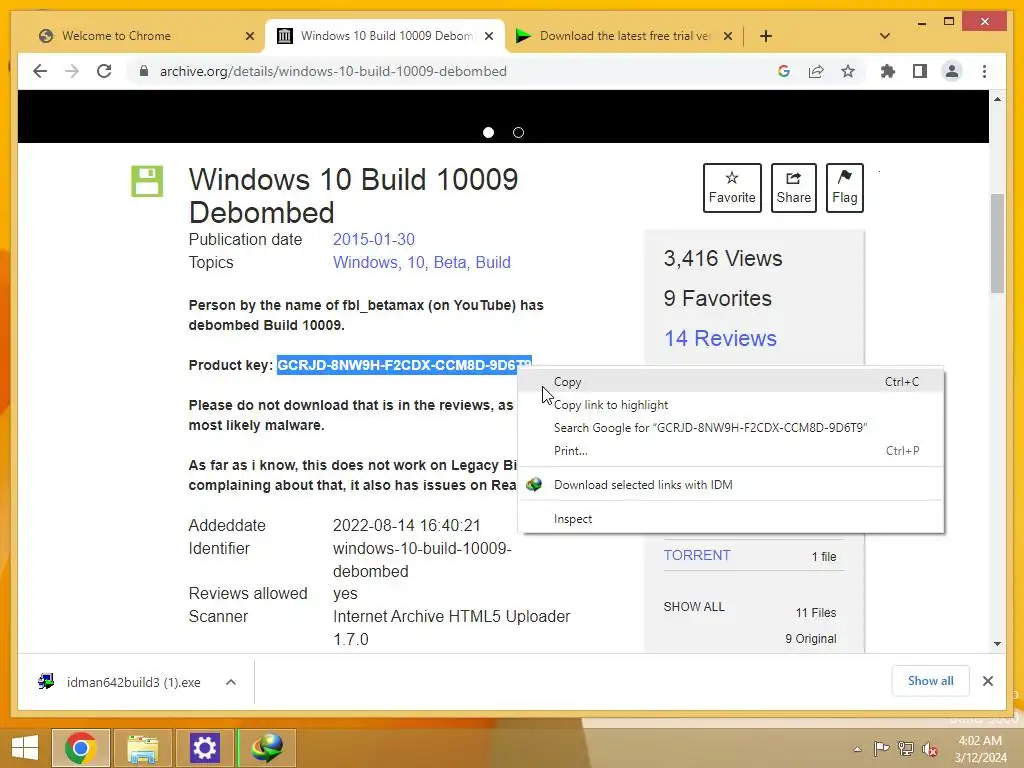
Task: Click the address bar URL
Action: click(x=333, y=71)
